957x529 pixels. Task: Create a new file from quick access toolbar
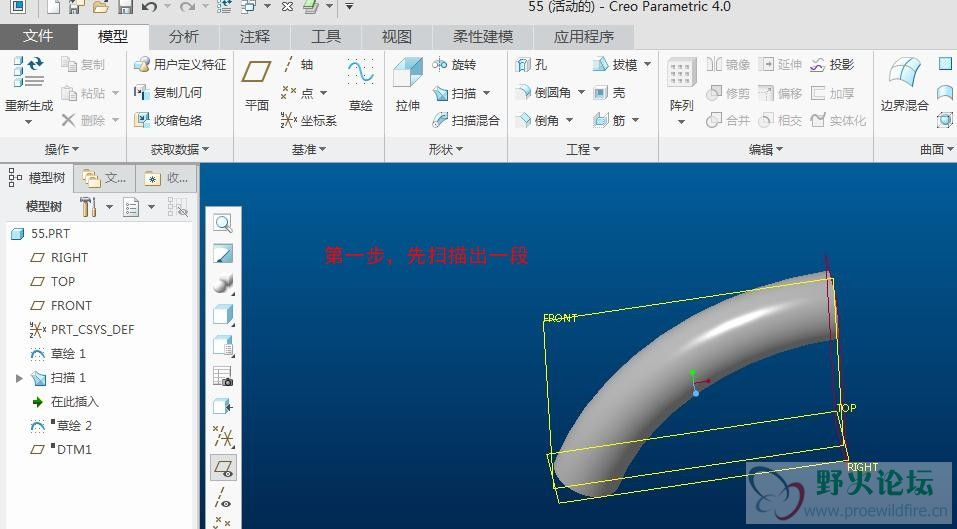coord(54,7)
